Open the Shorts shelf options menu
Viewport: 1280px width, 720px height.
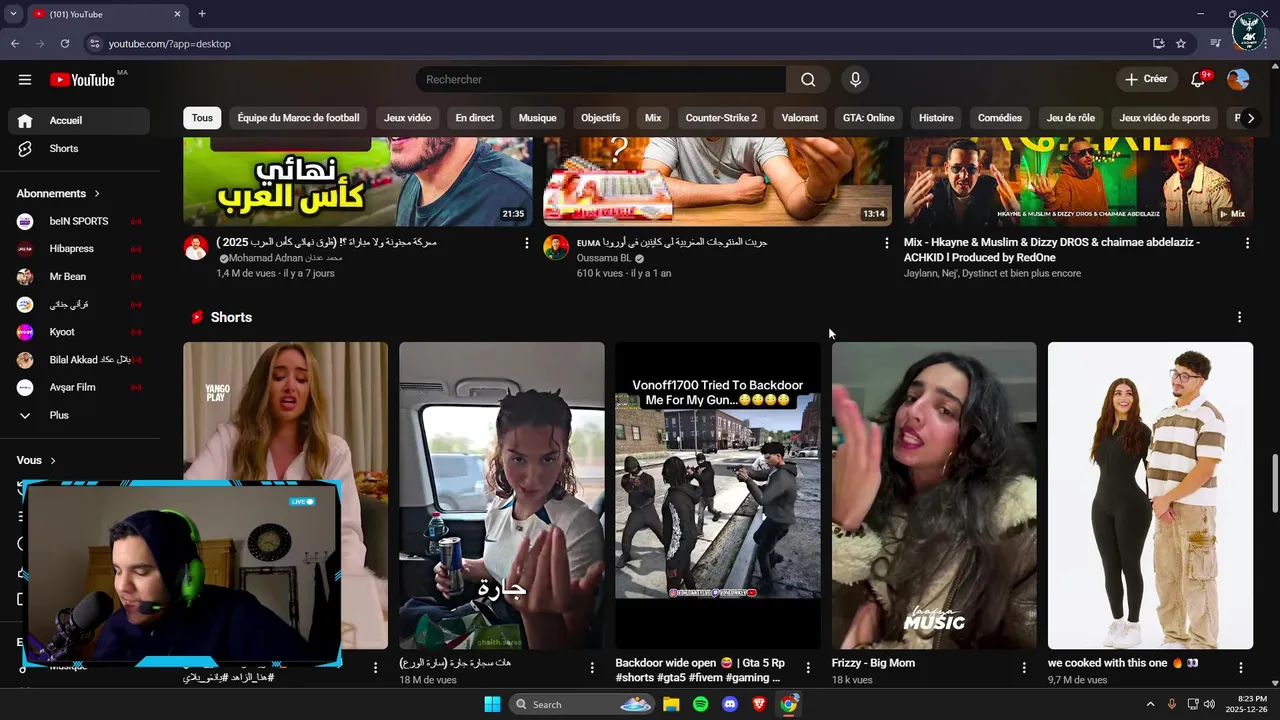pos(1239,317)
